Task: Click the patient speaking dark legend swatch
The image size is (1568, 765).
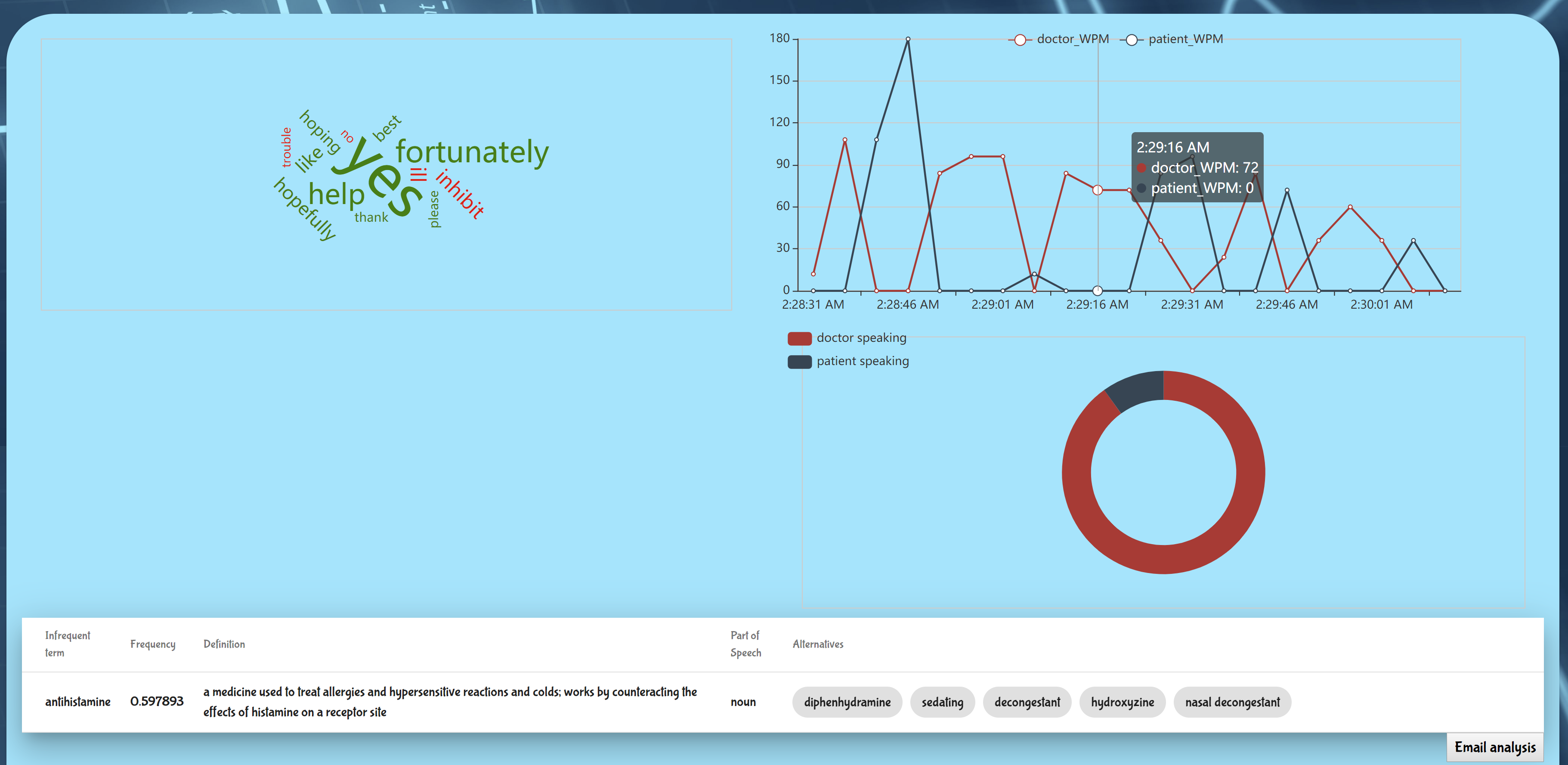Action: point(799,362)
